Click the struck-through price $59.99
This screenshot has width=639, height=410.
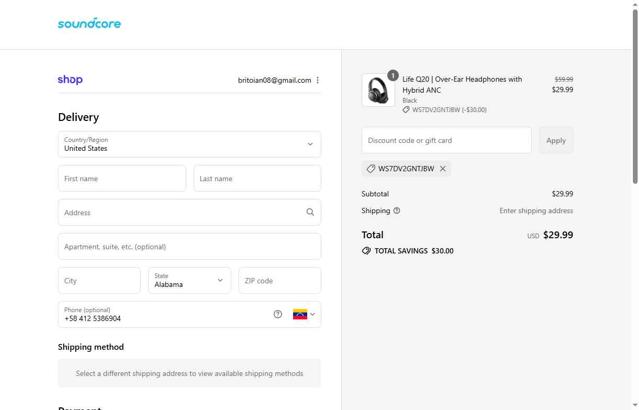click(564, 79)
